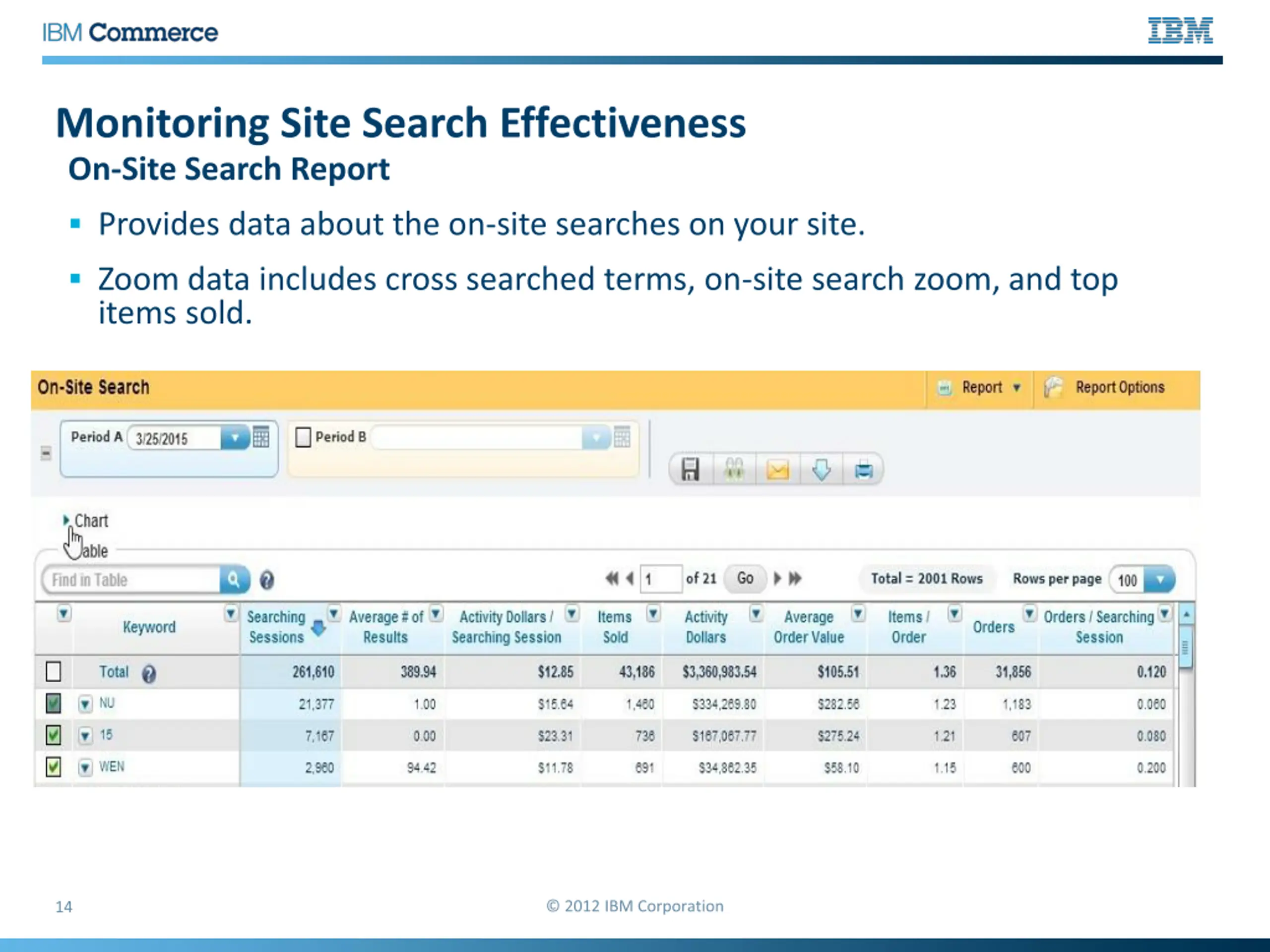Click the help question mark beside the search box
The height and width of the screenshot is (952, 1270).
click(266, 580)
